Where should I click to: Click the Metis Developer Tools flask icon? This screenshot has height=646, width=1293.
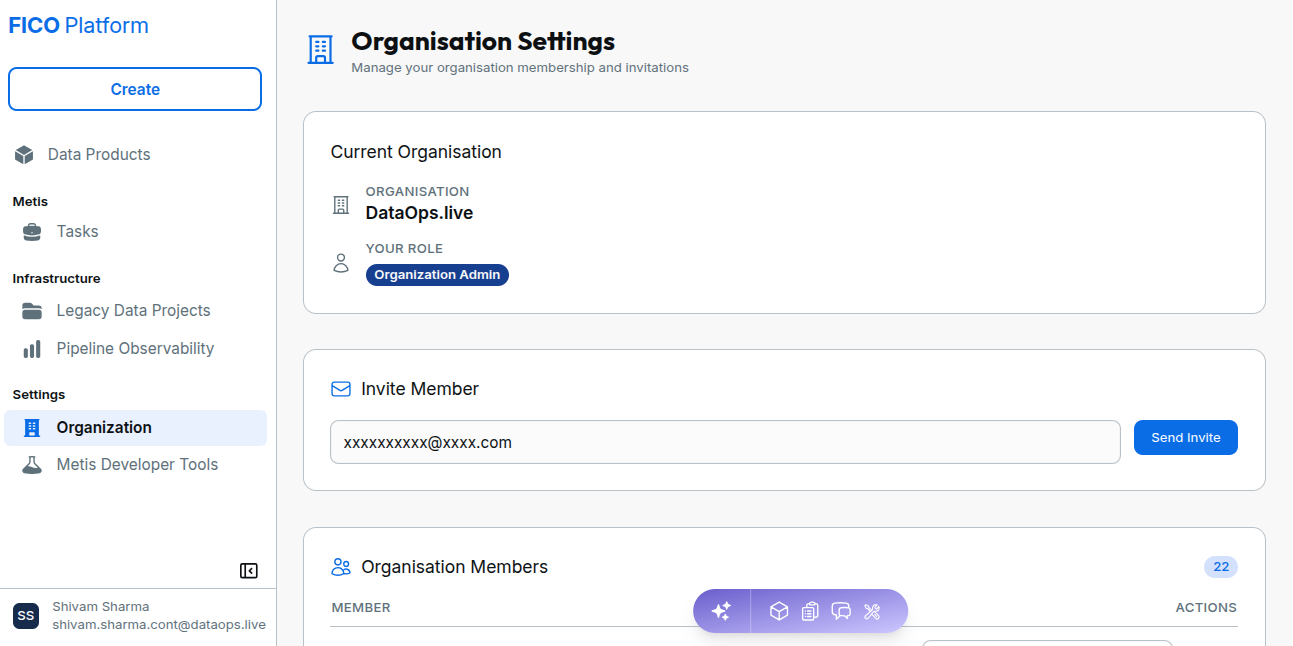[x=32, y=465]
